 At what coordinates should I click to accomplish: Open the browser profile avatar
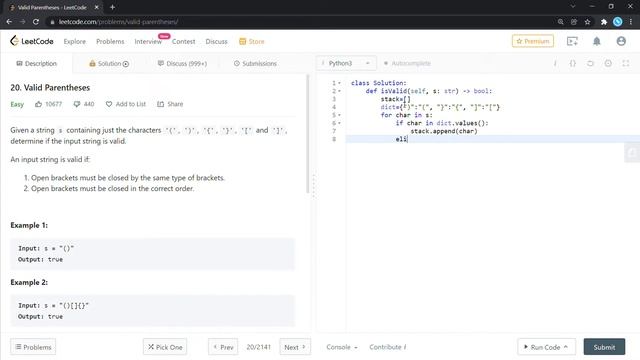pos(618,22)
